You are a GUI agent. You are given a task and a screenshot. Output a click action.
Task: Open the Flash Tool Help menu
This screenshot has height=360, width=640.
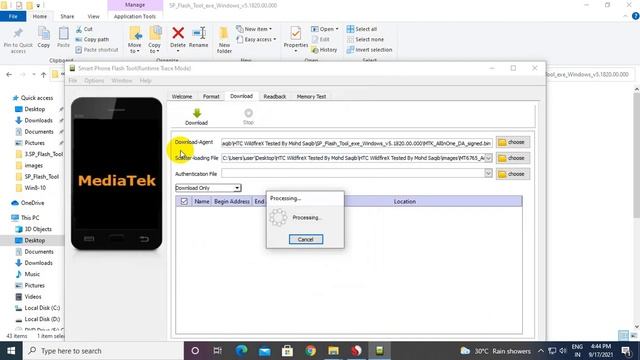[145, 80]
